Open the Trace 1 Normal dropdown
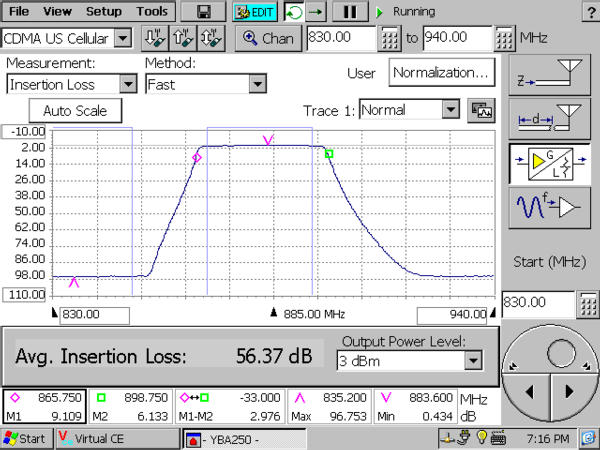 coord(450,110)
